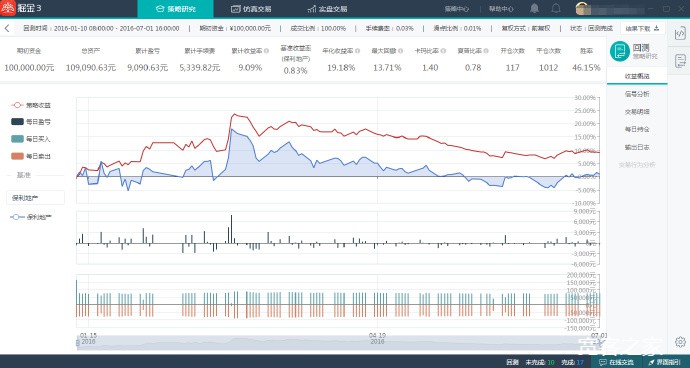Click the 1012 close count value
The height and width of the screenshot is (368, 690).
pyautogui.click(x=548, y=68)
